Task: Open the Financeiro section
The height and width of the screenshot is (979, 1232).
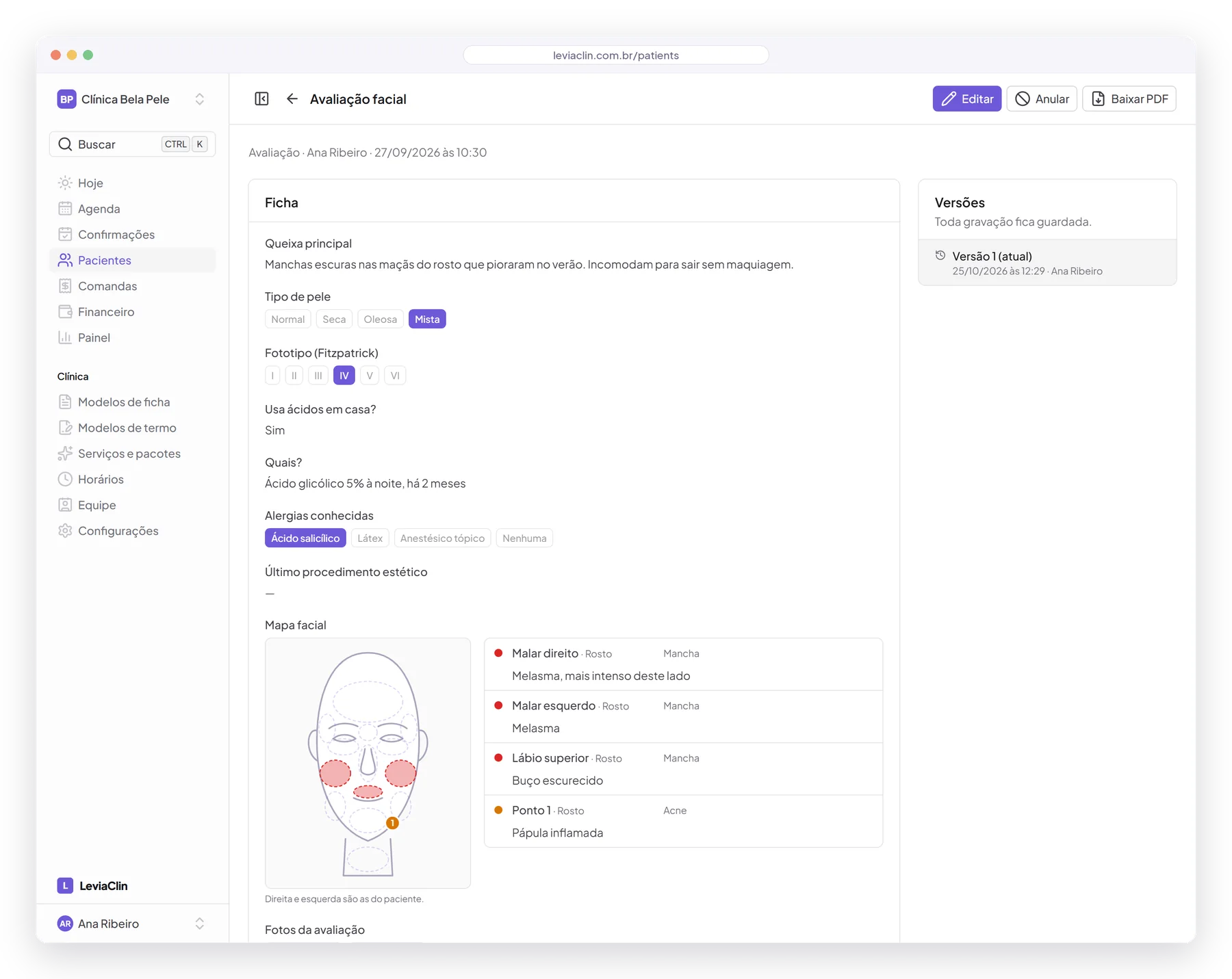Action: (133, 312)
